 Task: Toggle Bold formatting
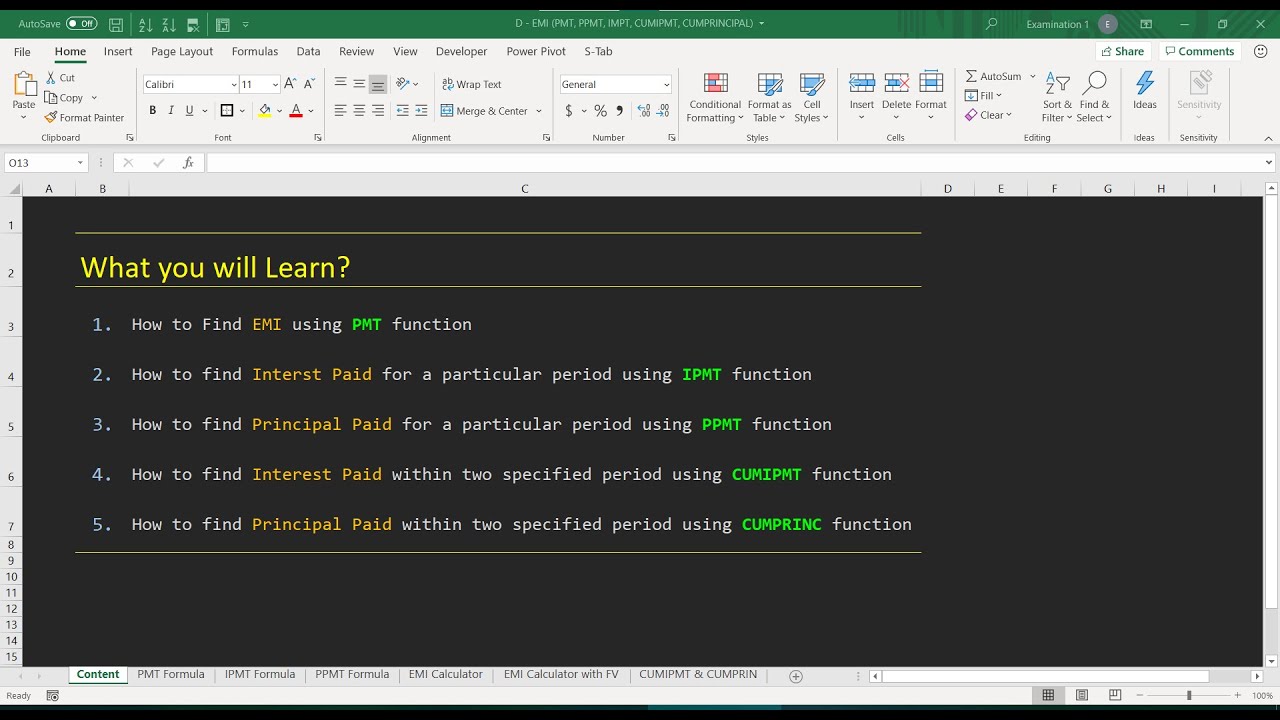152,111
